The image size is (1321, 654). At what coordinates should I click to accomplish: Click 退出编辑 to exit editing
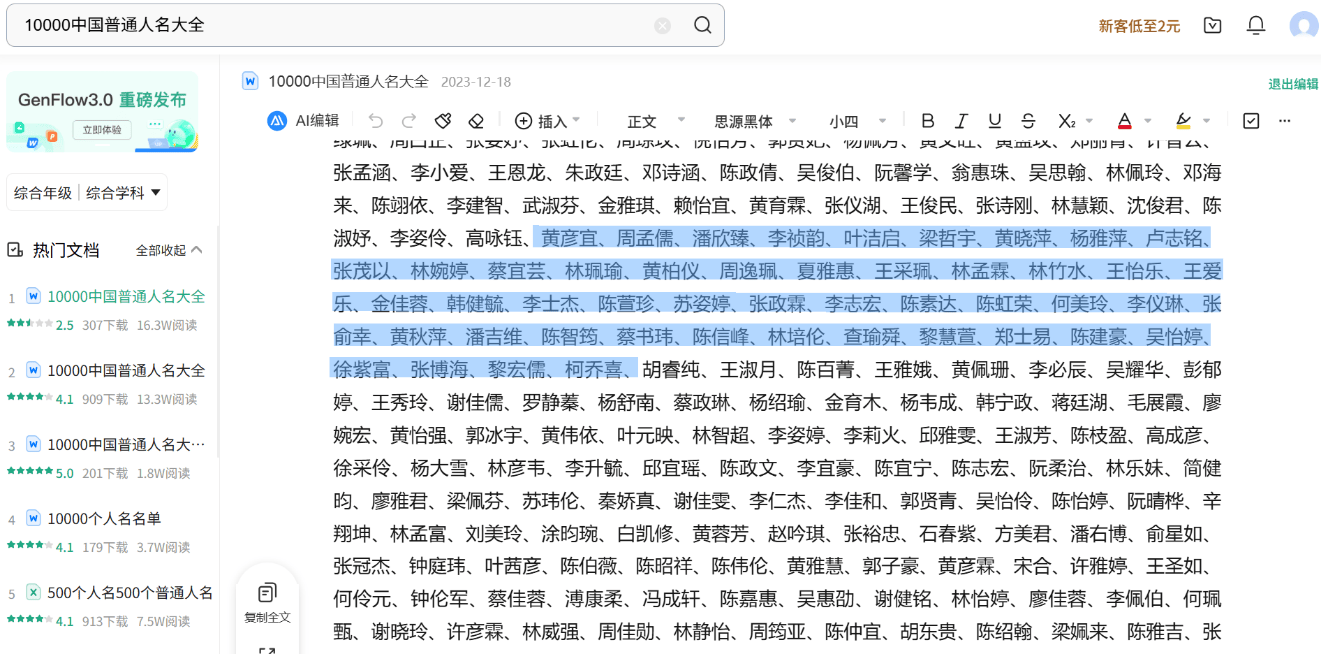tap(1293, 84)
